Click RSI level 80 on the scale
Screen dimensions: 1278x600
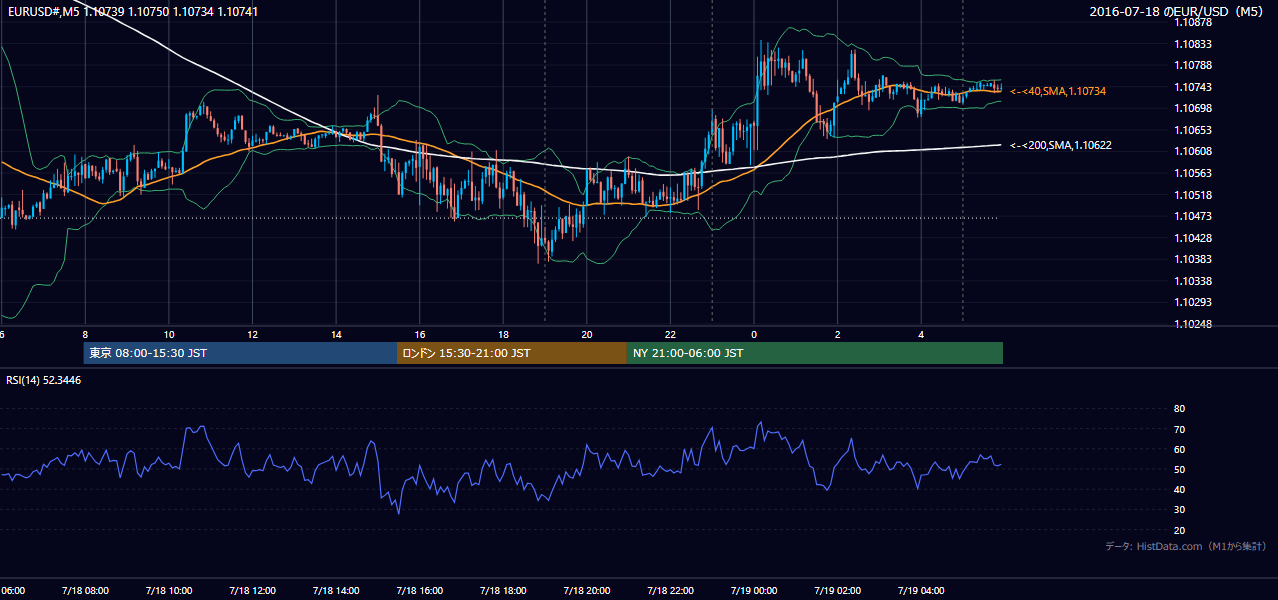click(x=1179, y=409)
